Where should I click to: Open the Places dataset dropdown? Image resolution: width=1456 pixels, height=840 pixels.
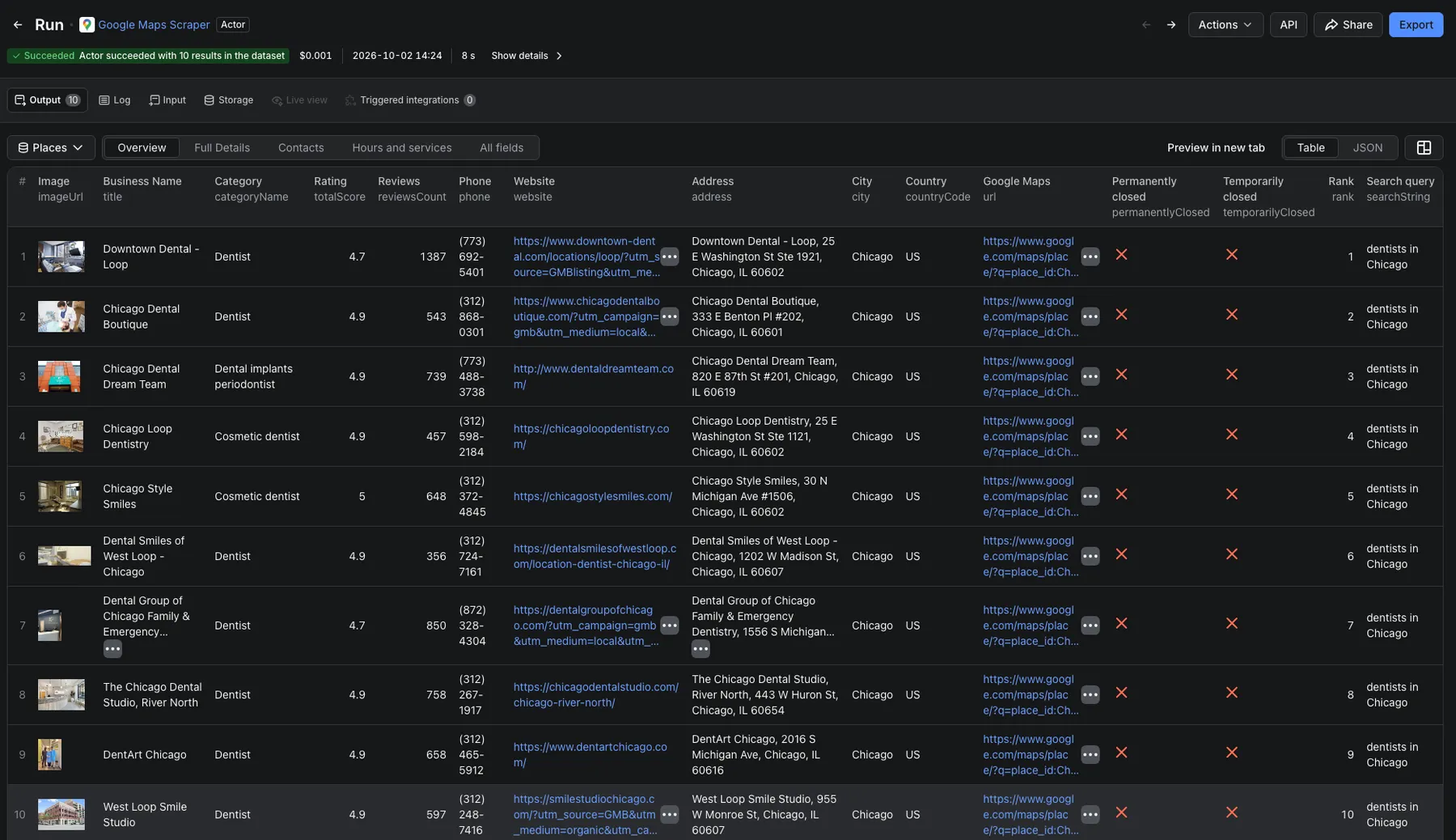tap(51, 147)
